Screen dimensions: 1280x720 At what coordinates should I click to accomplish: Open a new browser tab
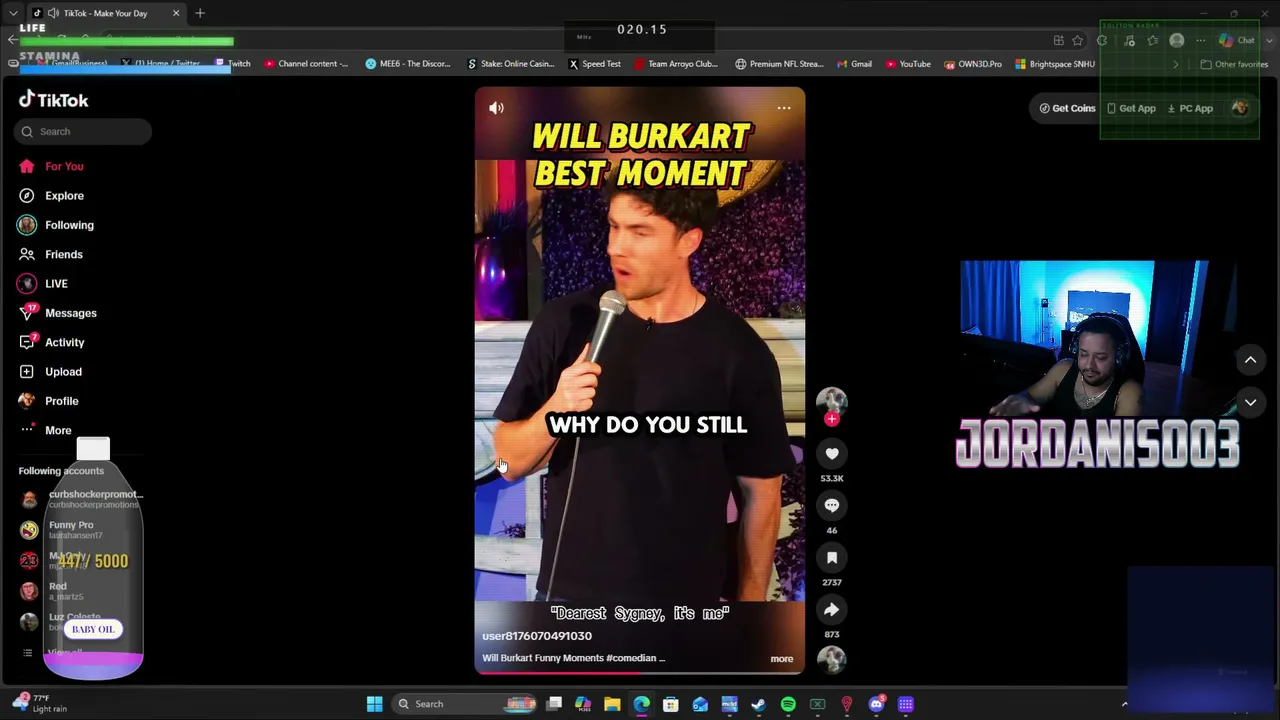point(200,13)
